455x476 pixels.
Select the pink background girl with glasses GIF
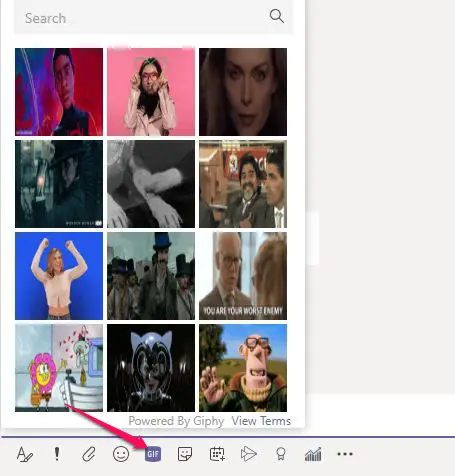[x=151, y=92]
